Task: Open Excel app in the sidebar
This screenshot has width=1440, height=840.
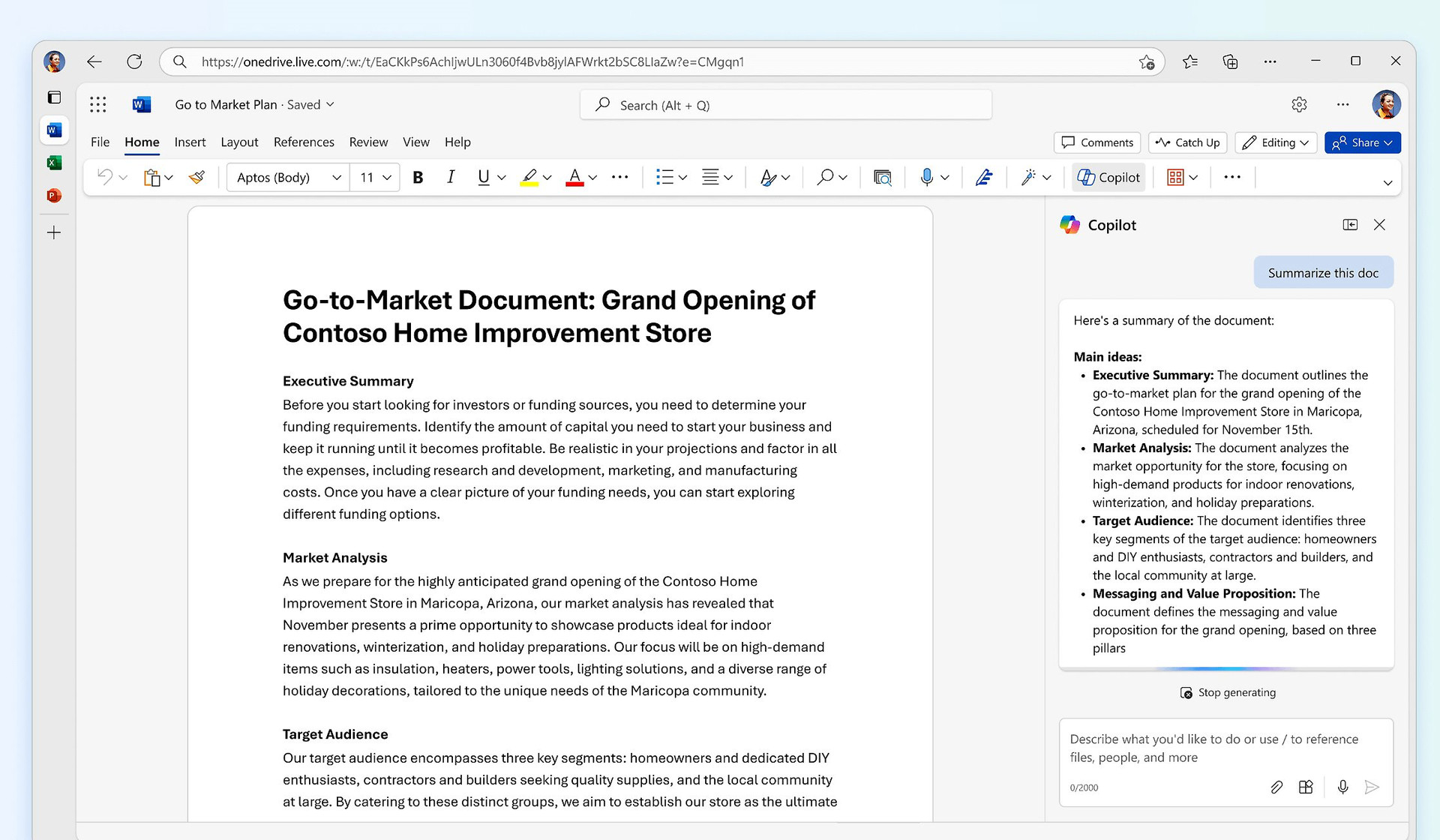Action: 54,163
